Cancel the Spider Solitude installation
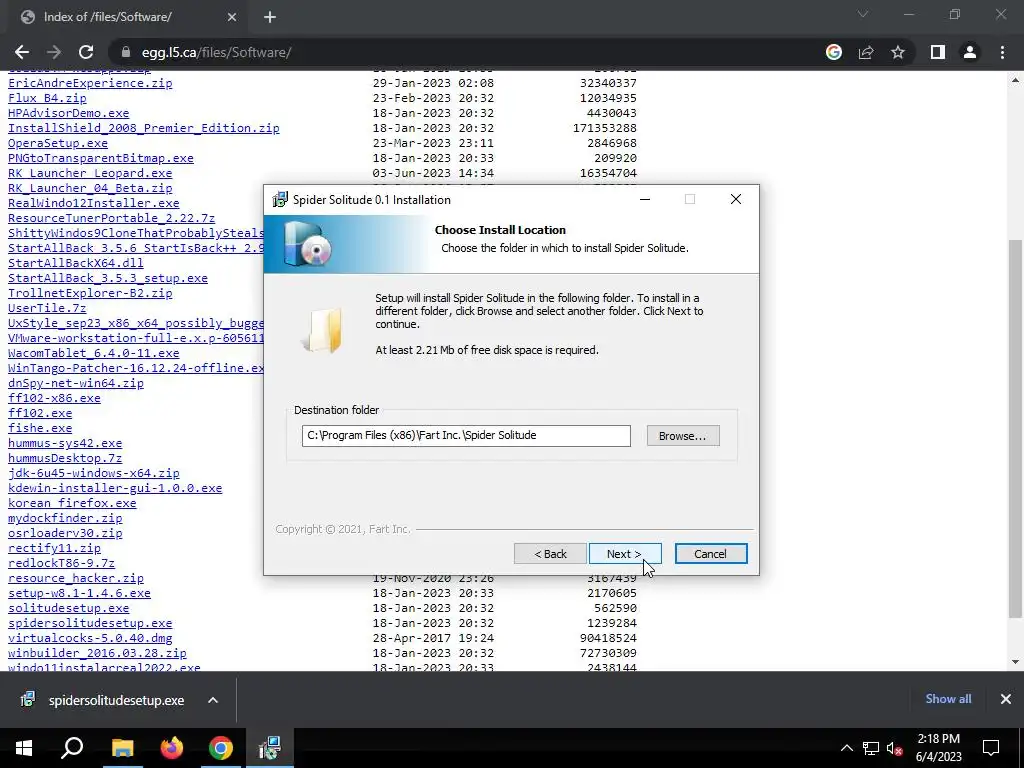 pyautogui.click(x=711, y=554)
